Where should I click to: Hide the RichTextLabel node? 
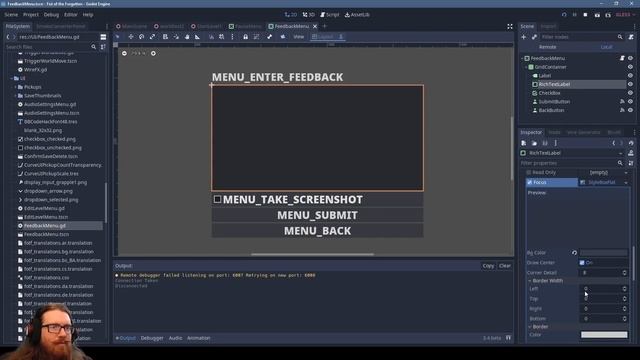pos(630,84)
